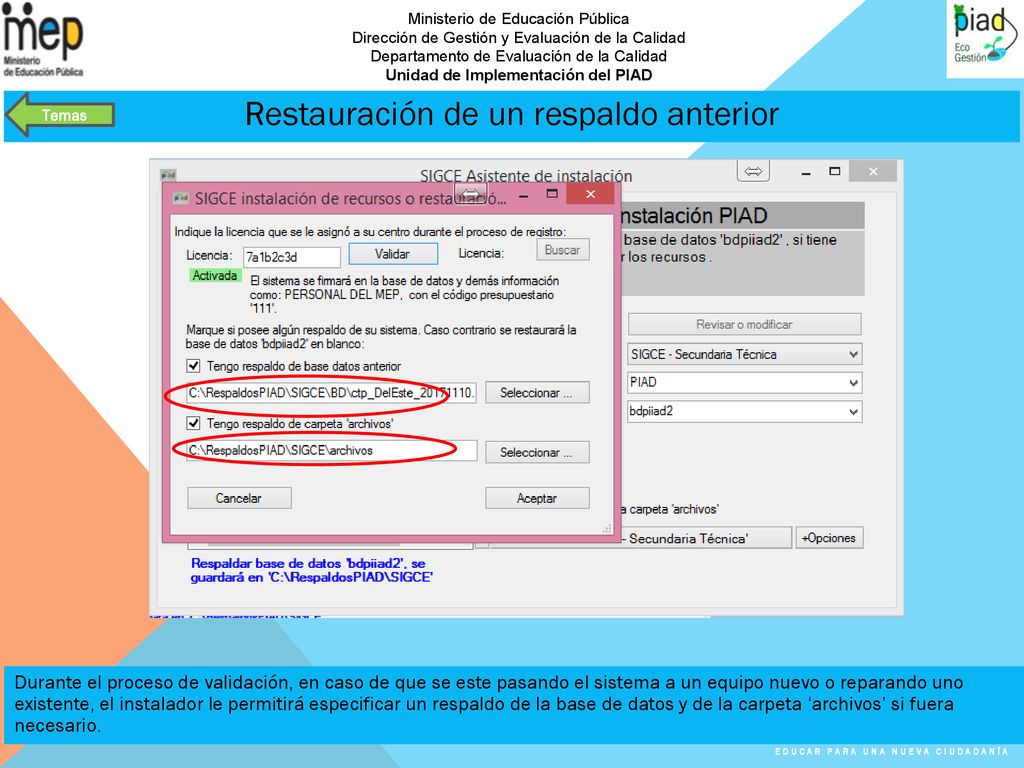
Task: Click the double-arrow icon in dialog title bar
Action: [x=471, y=193]
